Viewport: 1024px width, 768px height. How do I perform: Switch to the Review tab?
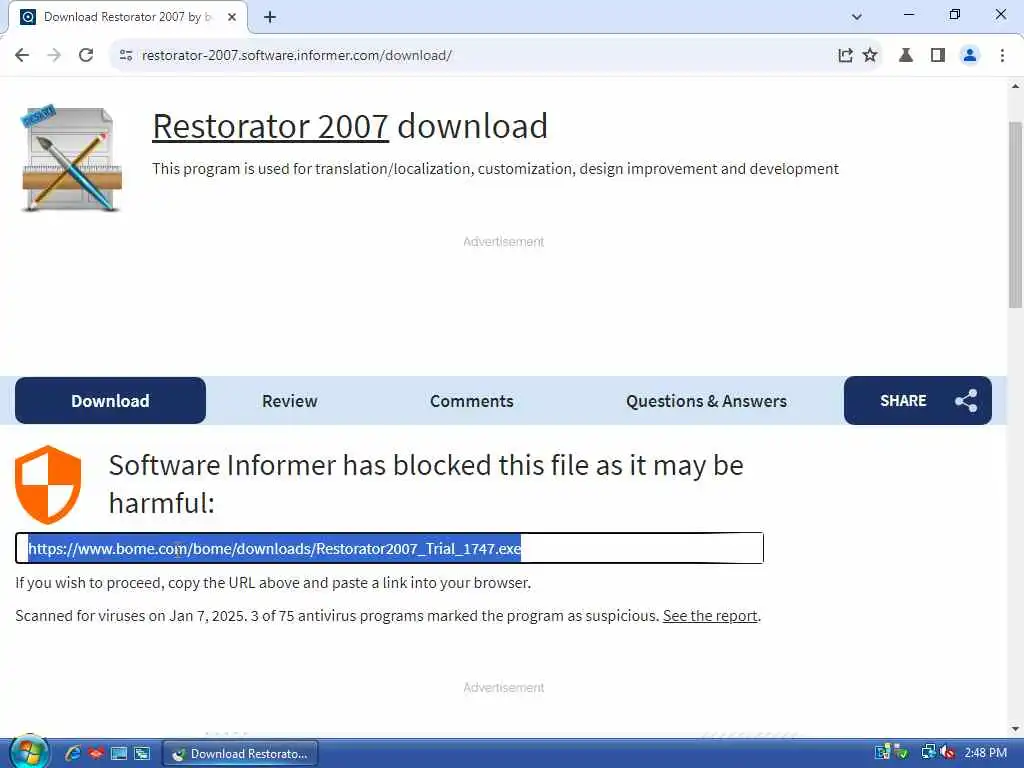pyautogui.click(x=289, y=401)
